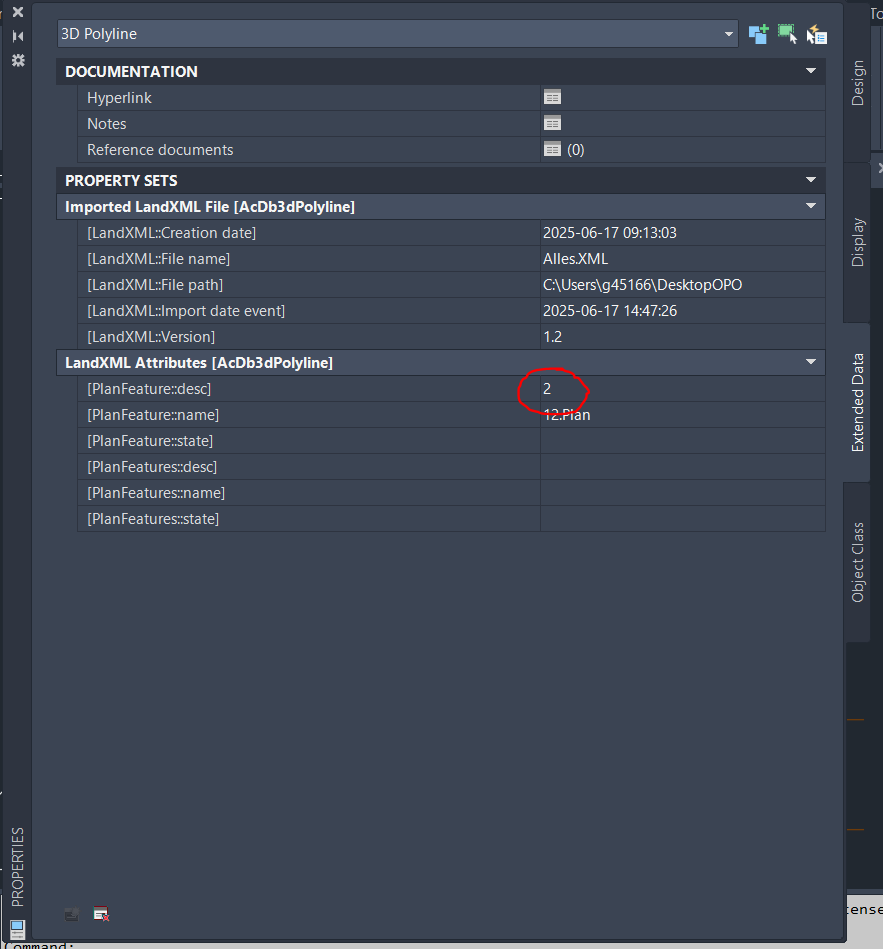Open palette properties gear icon
This screenshot has height=949, width=883.
coord(18,61)
